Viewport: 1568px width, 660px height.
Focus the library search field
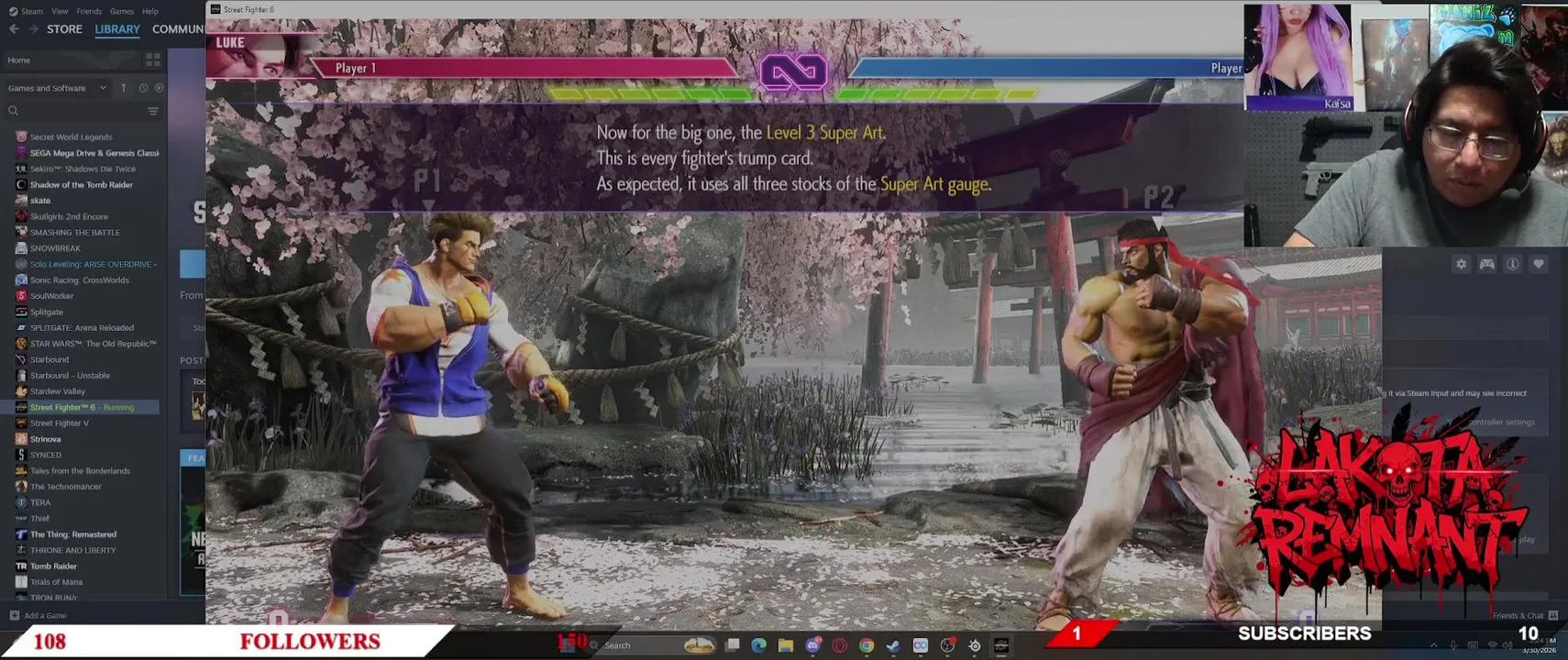pos(75,111)
